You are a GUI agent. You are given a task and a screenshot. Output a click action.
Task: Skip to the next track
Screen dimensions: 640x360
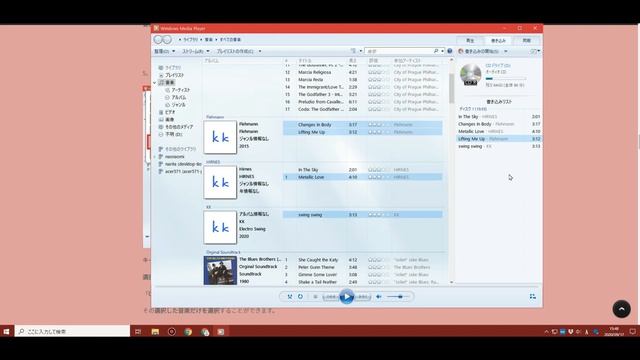(362, 297)
